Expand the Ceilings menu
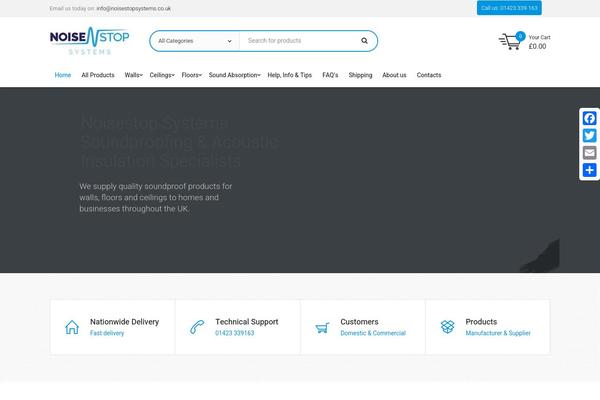 (x=162, y=75)
